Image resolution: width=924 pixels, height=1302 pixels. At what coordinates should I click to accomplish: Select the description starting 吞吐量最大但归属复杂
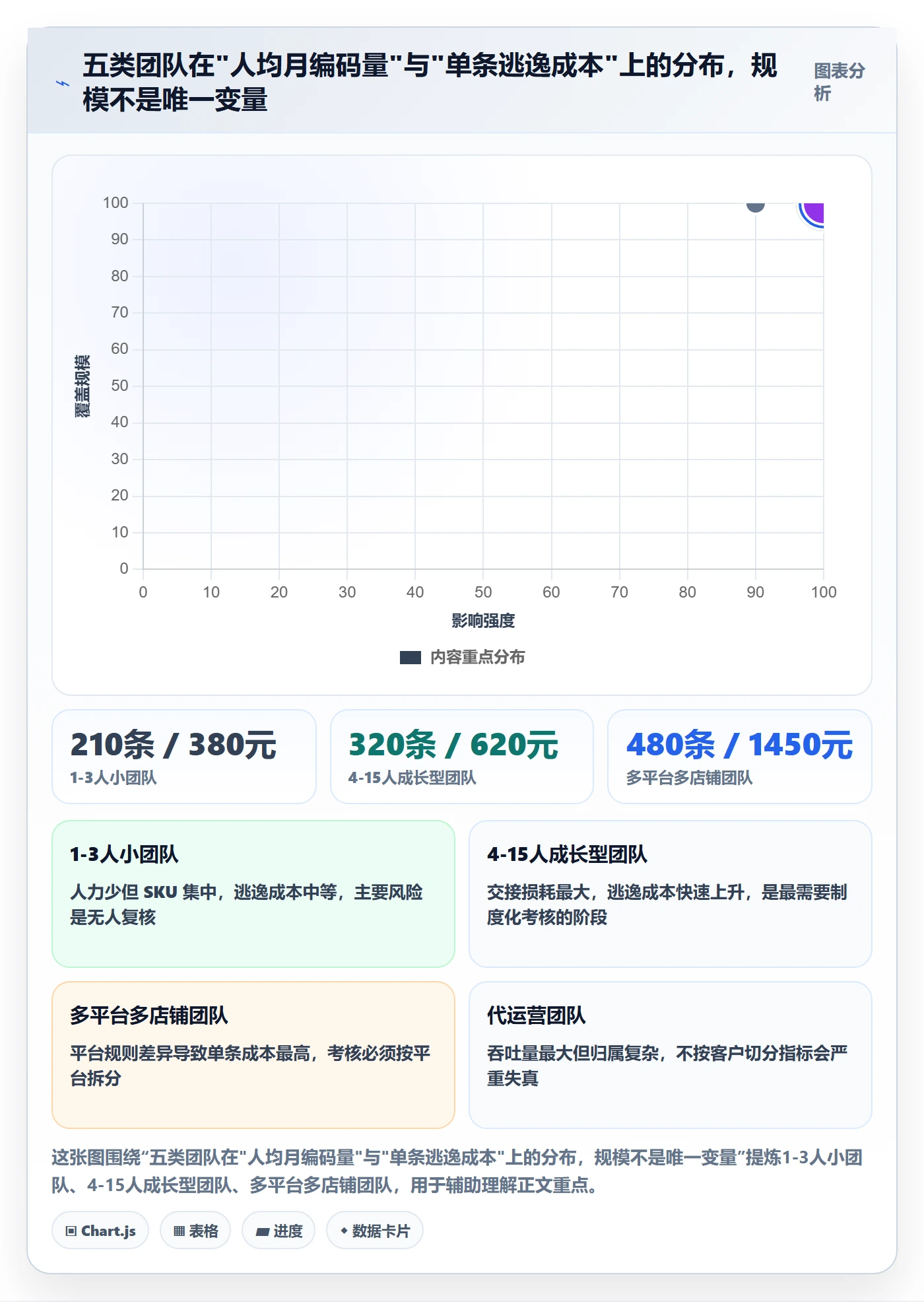(667, 1066)
